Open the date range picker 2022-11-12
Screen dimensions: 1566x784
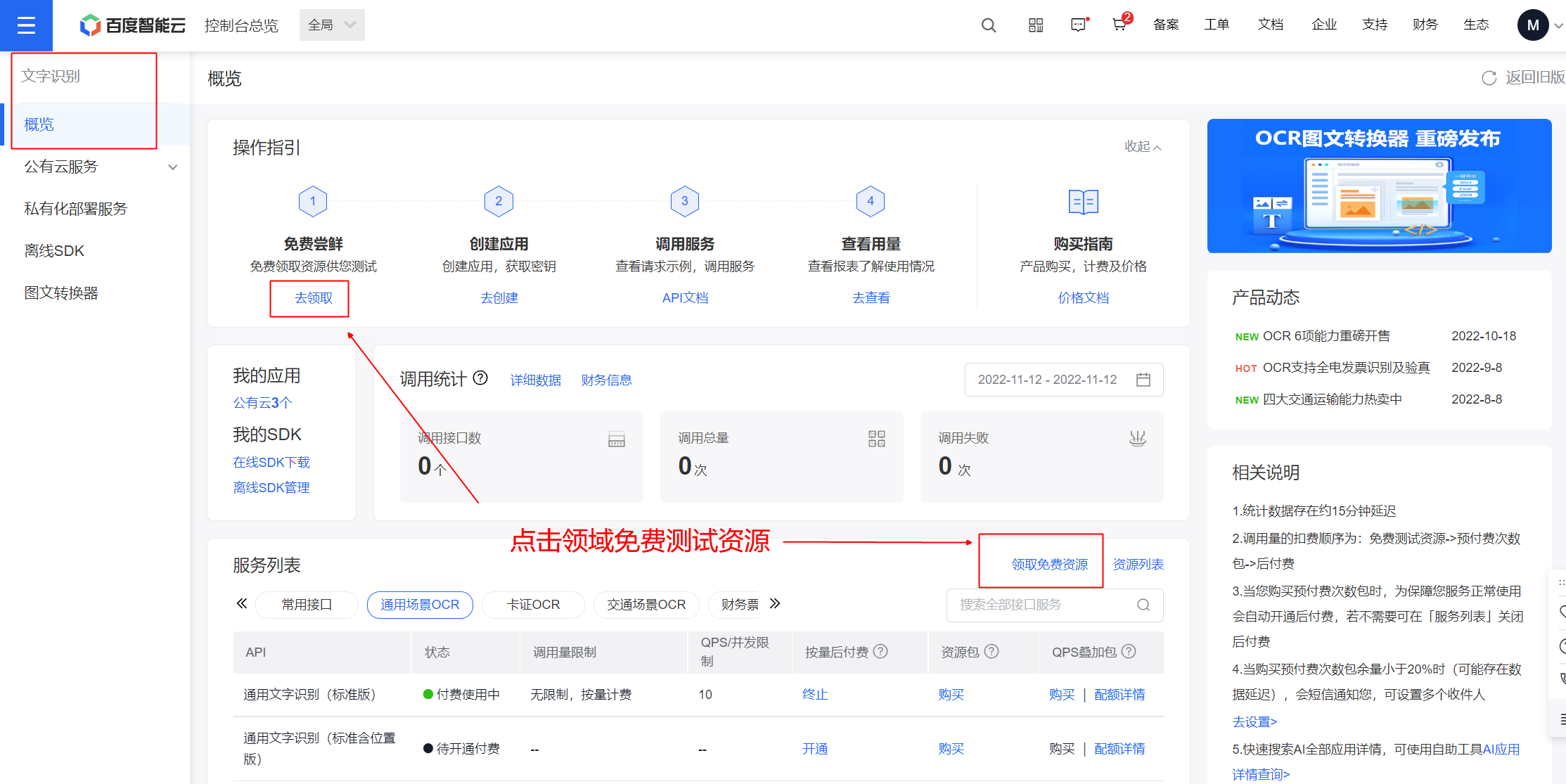[1064, 380]
